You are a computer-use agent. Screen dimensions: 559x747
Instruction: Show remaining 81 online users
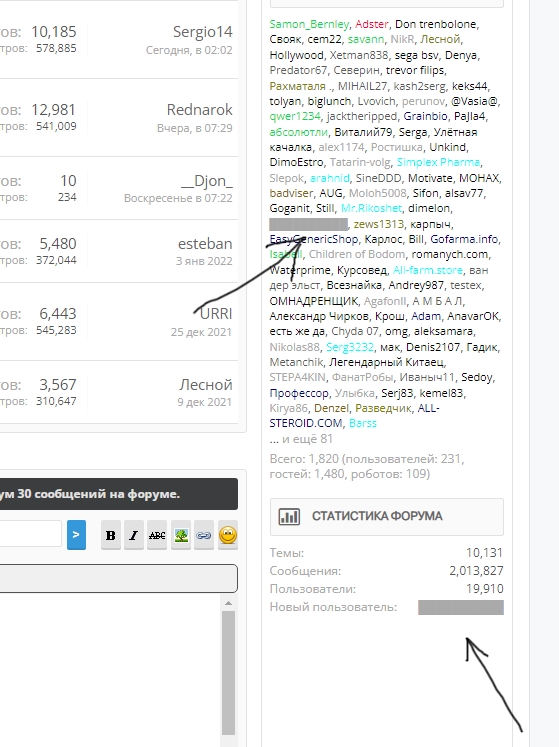(301, 439)
